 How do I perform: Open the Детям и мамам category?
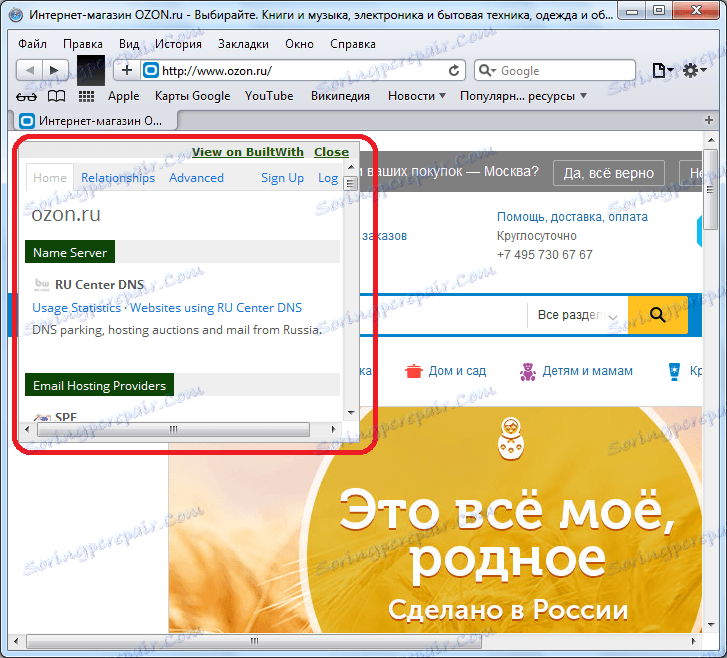point(587,371)
